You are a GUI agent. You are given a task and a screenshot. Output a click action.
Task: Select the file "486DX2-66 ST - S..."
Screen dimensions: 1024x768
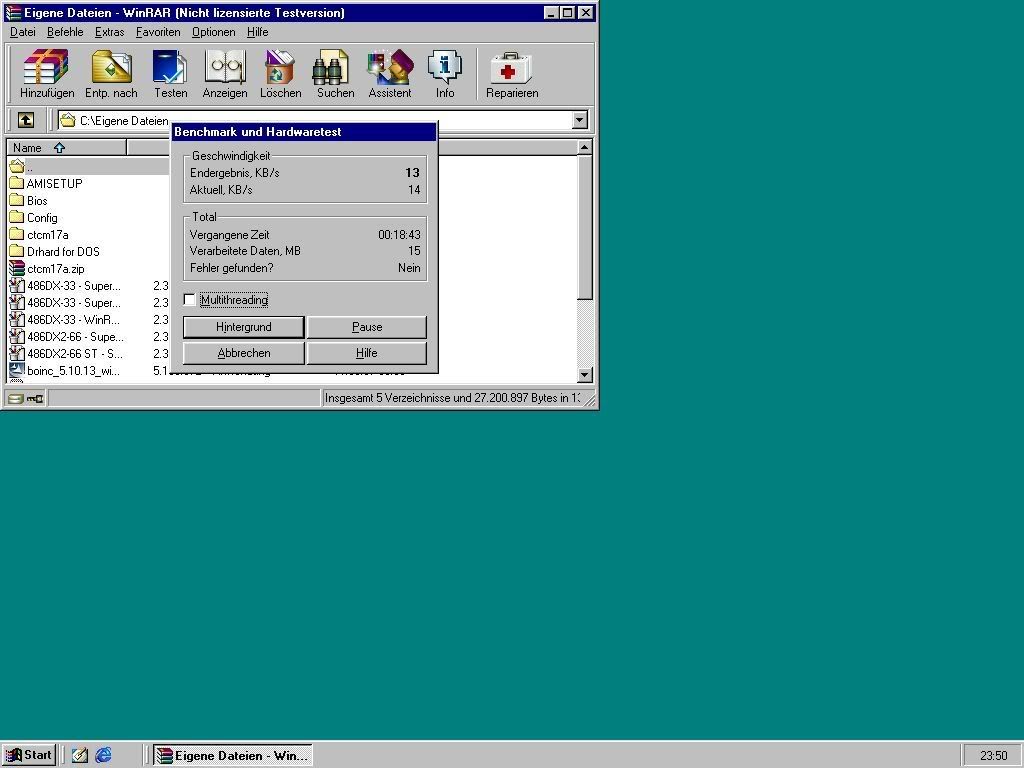pyautogui.click(x=67, y=353)
